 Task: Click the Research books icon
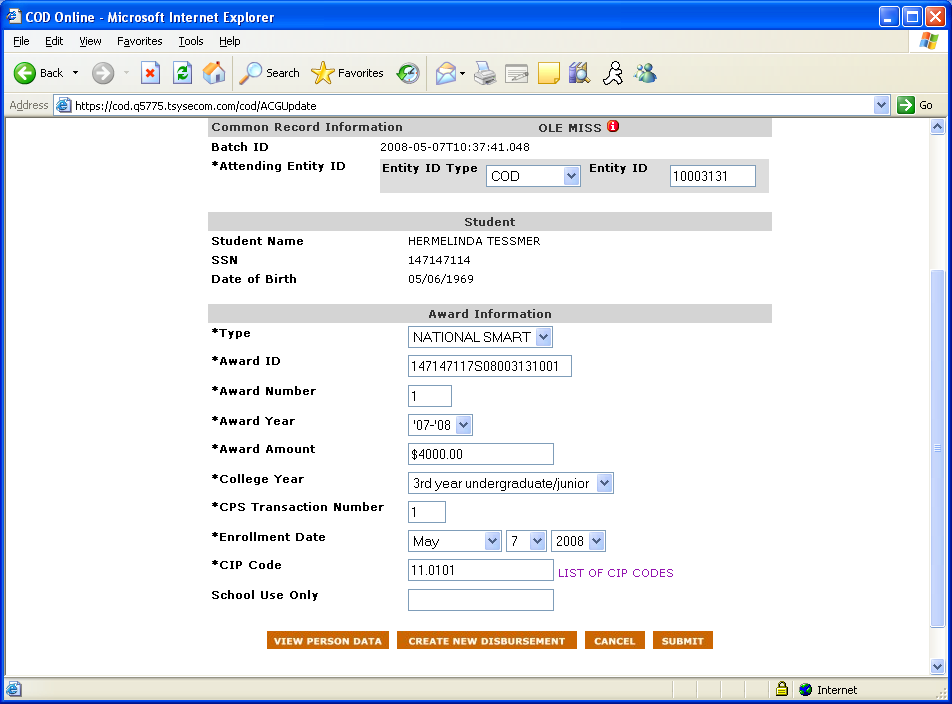point(580,73)
